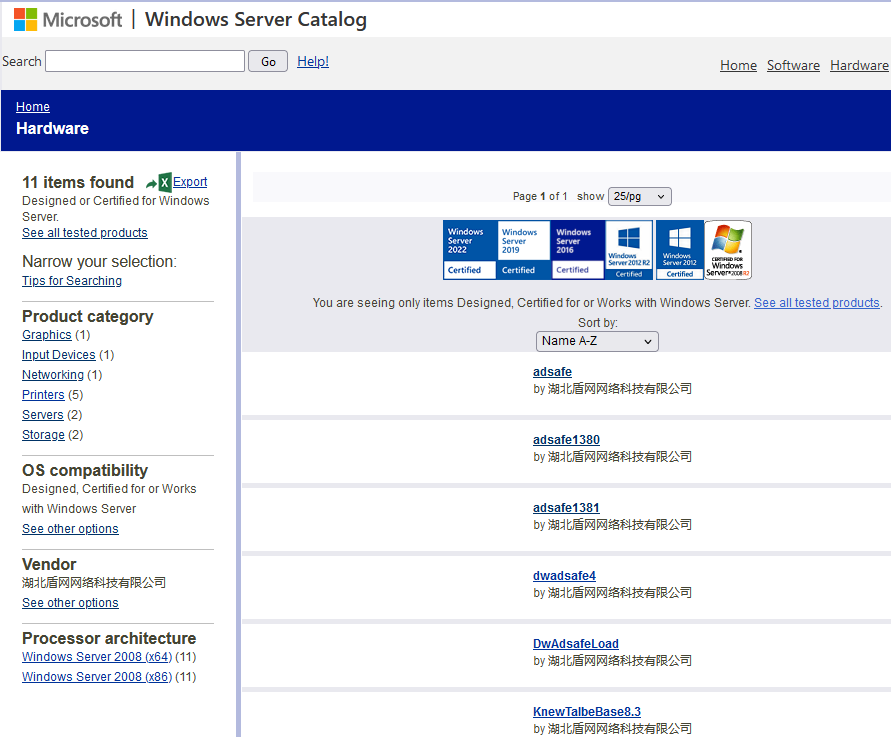Open the adsafe1380 product link
The height and width of the screenshot is (737, 891).
pos(566,440)
